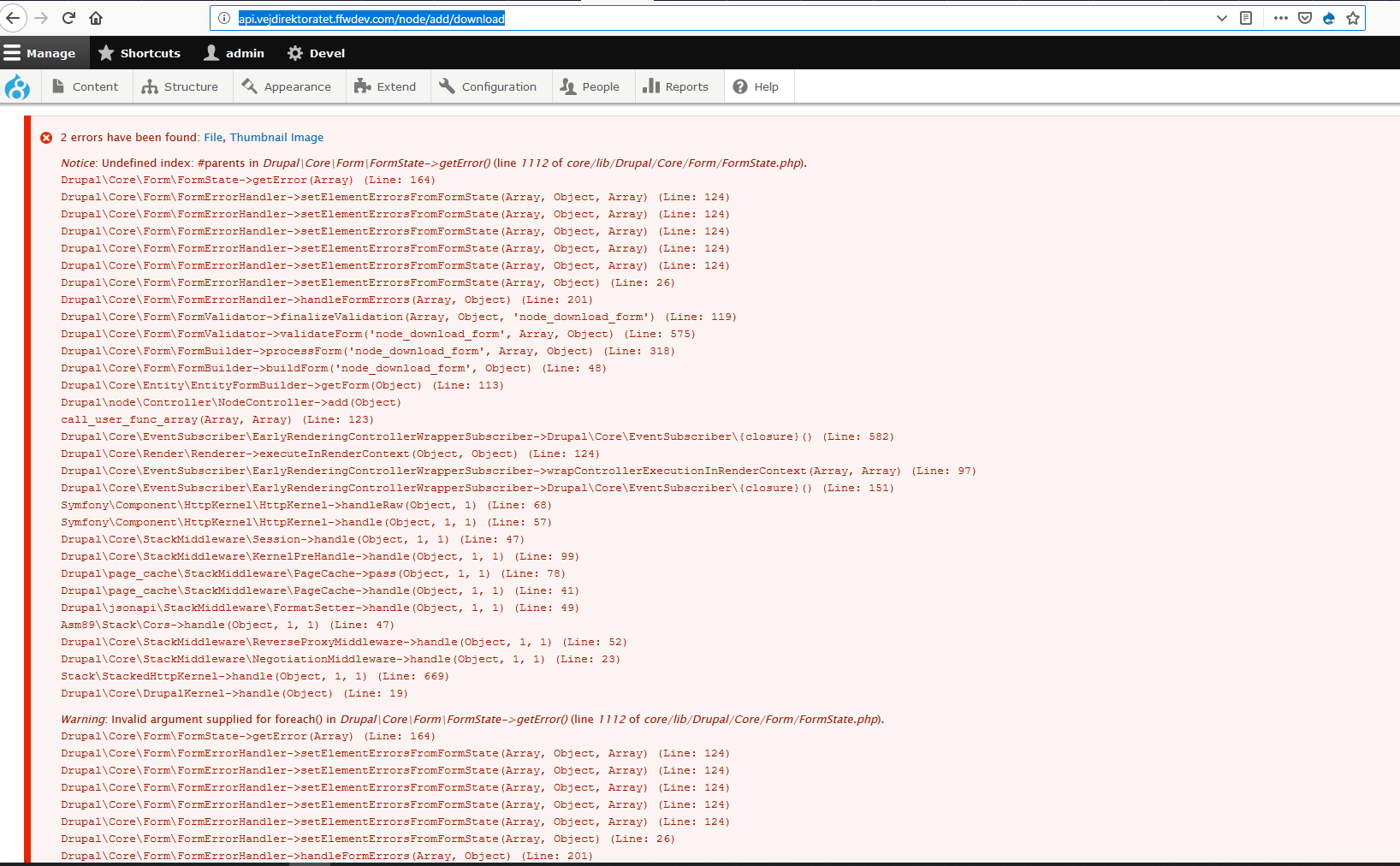Open the Thumbnail Image error link
The height and width of the screenshot is (866, 1400).
[276, 137]
